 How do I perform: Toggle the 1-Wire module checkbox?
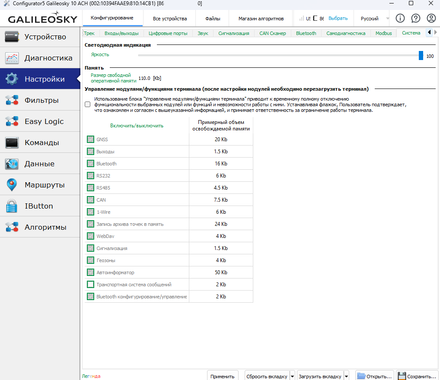click(90, 212)
